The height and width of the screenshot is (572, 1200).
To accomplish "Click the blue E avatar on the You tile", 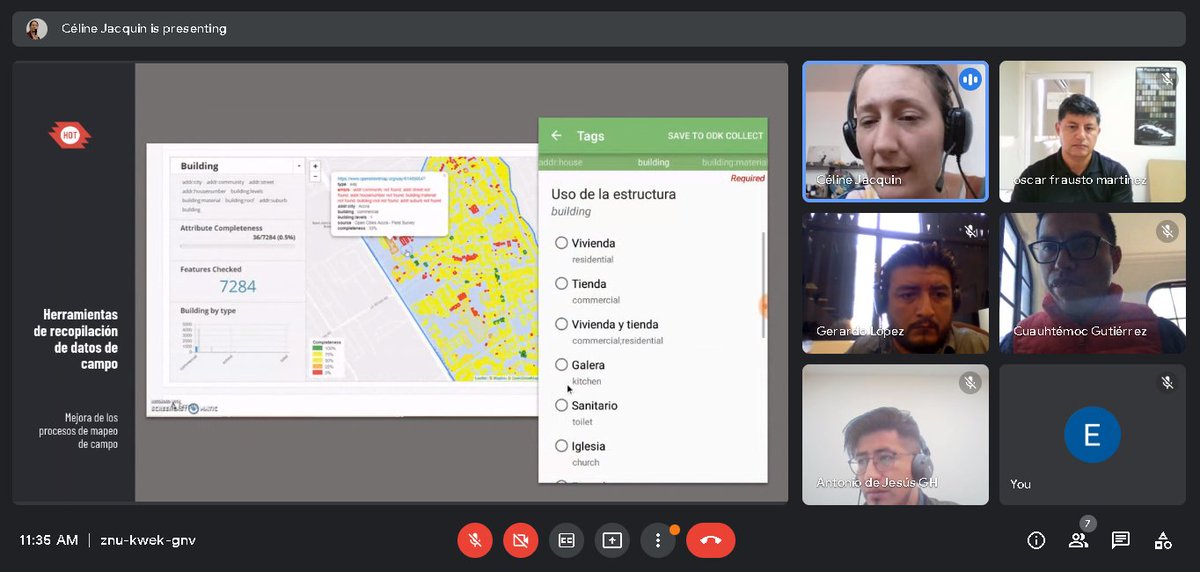I will 1092,434.
